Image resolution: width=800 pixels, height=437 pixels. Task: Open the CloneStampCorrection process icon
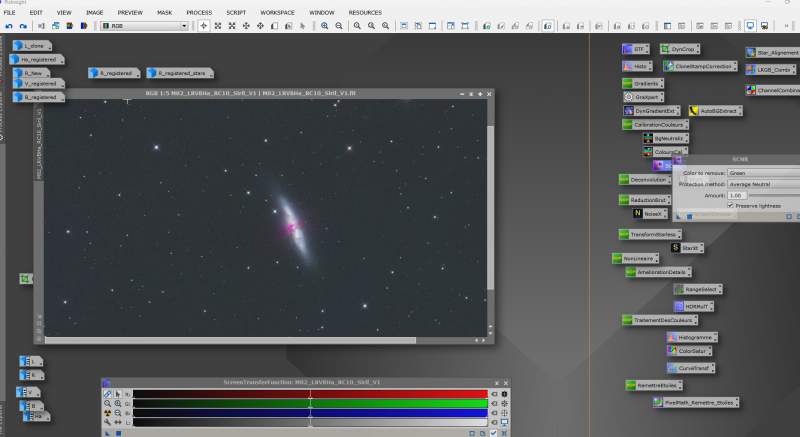coord(700,66)
